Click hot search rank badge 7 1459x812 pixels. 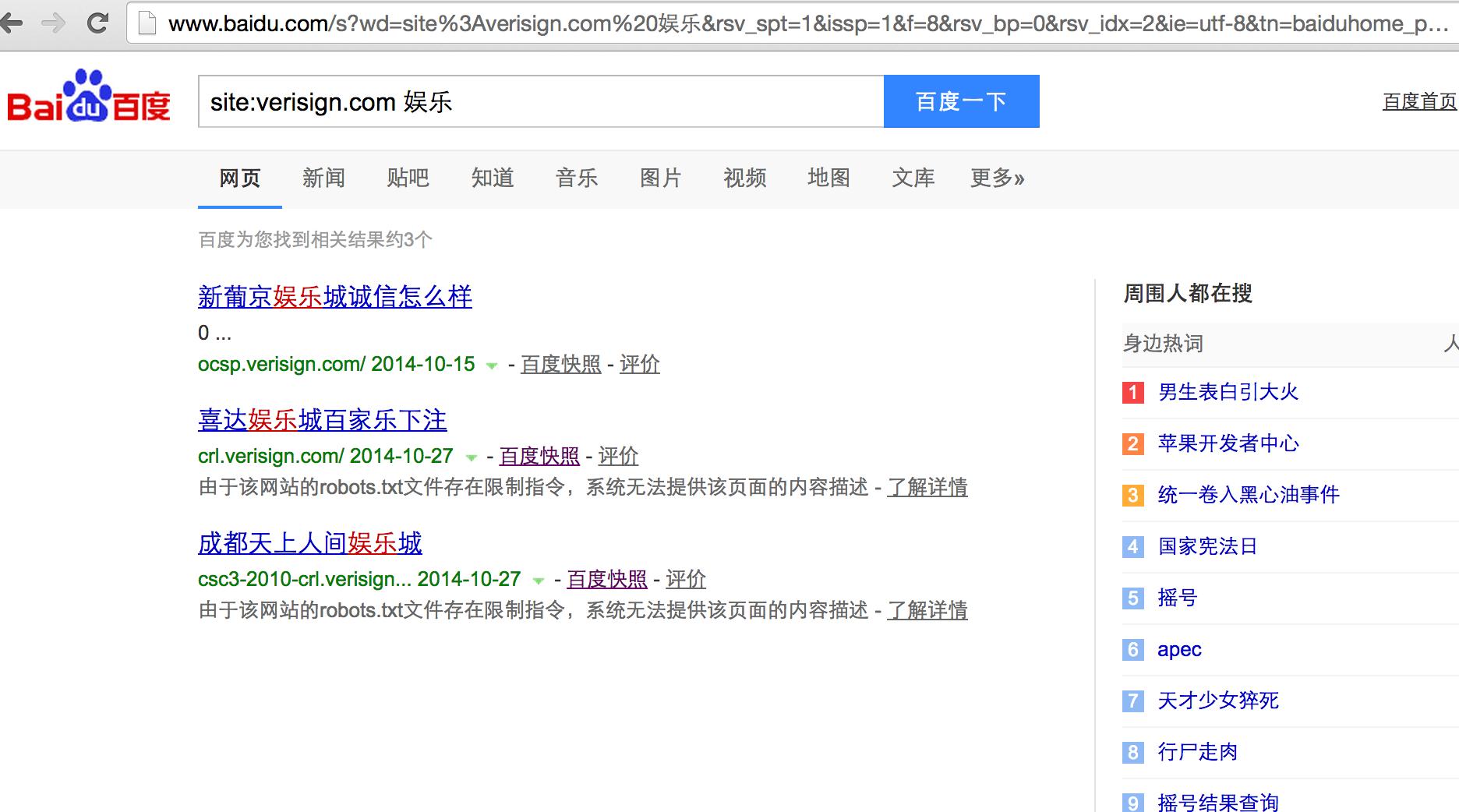click(1133, 701)
